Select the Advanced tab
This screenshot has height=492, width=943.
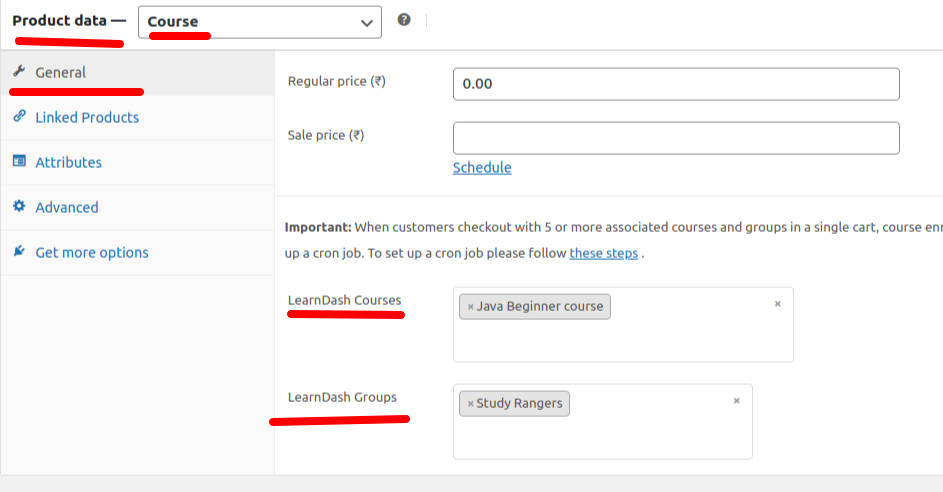coord(67,207)
